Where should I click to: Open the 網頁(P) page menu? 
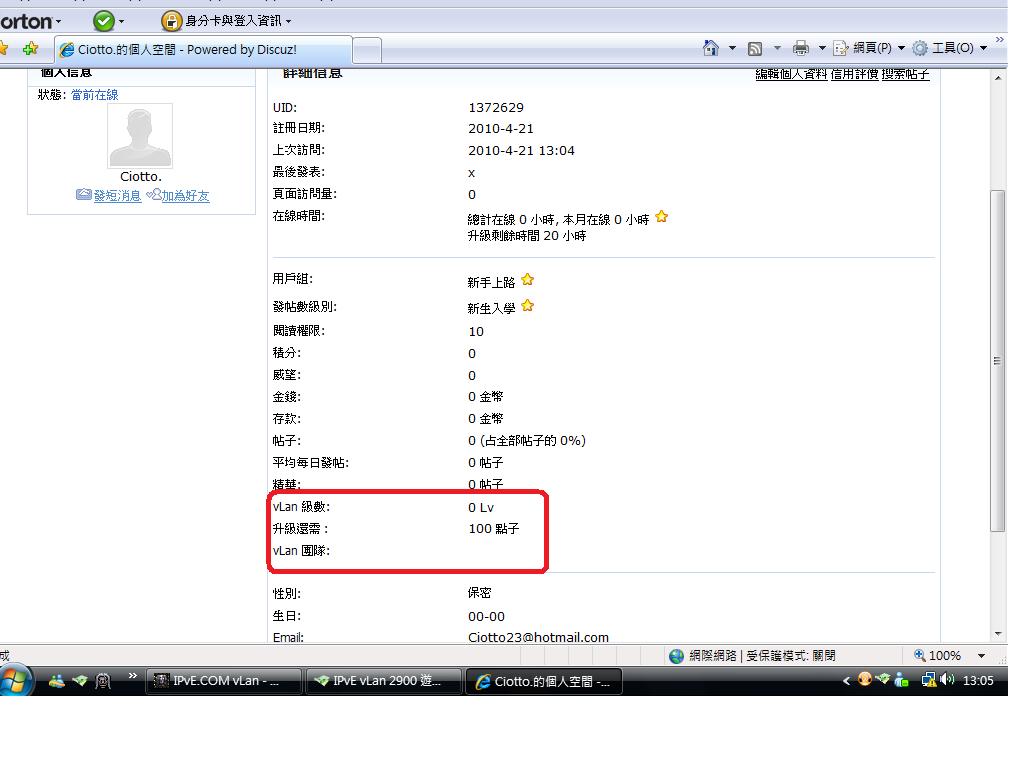(869, 48)
